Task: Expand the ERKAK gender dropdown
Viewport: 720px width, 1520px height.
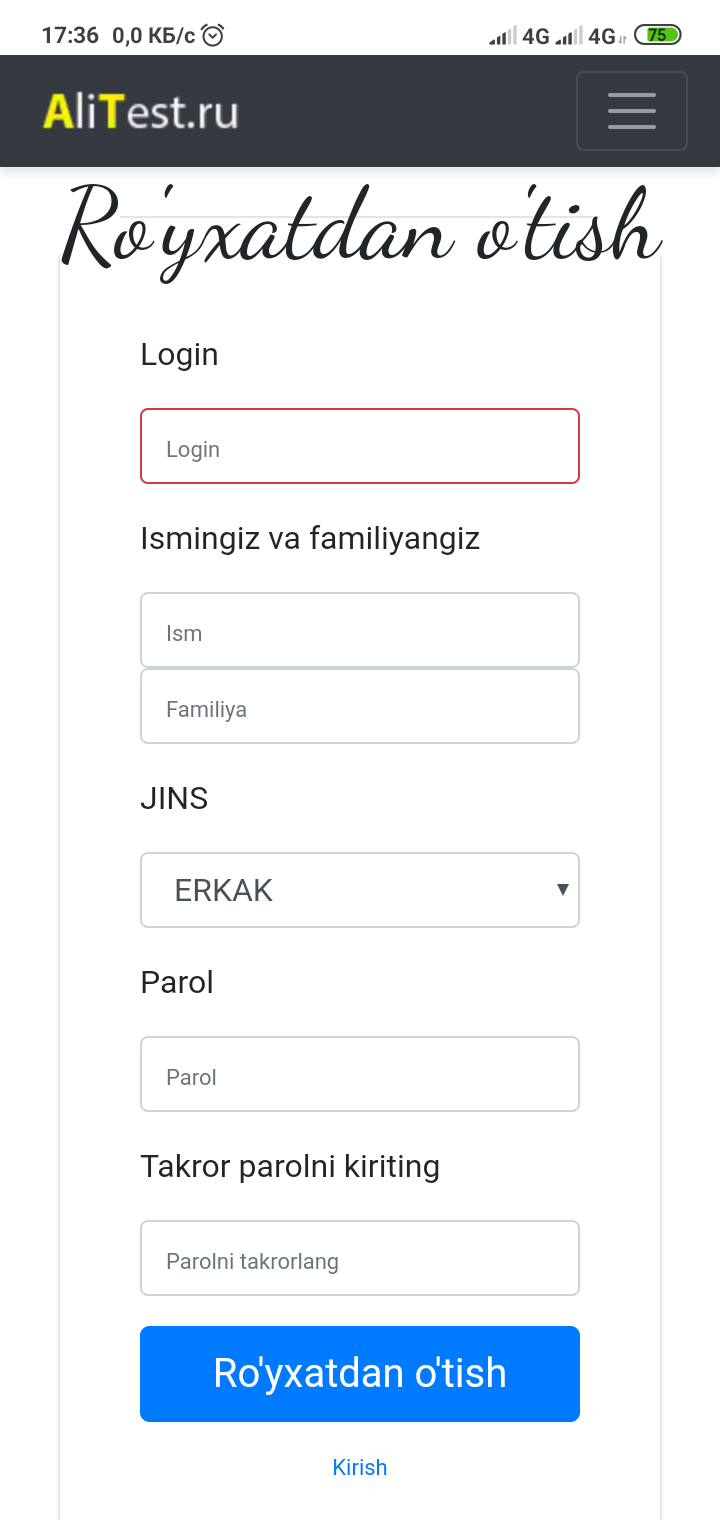Action: (x=360, y=890)
